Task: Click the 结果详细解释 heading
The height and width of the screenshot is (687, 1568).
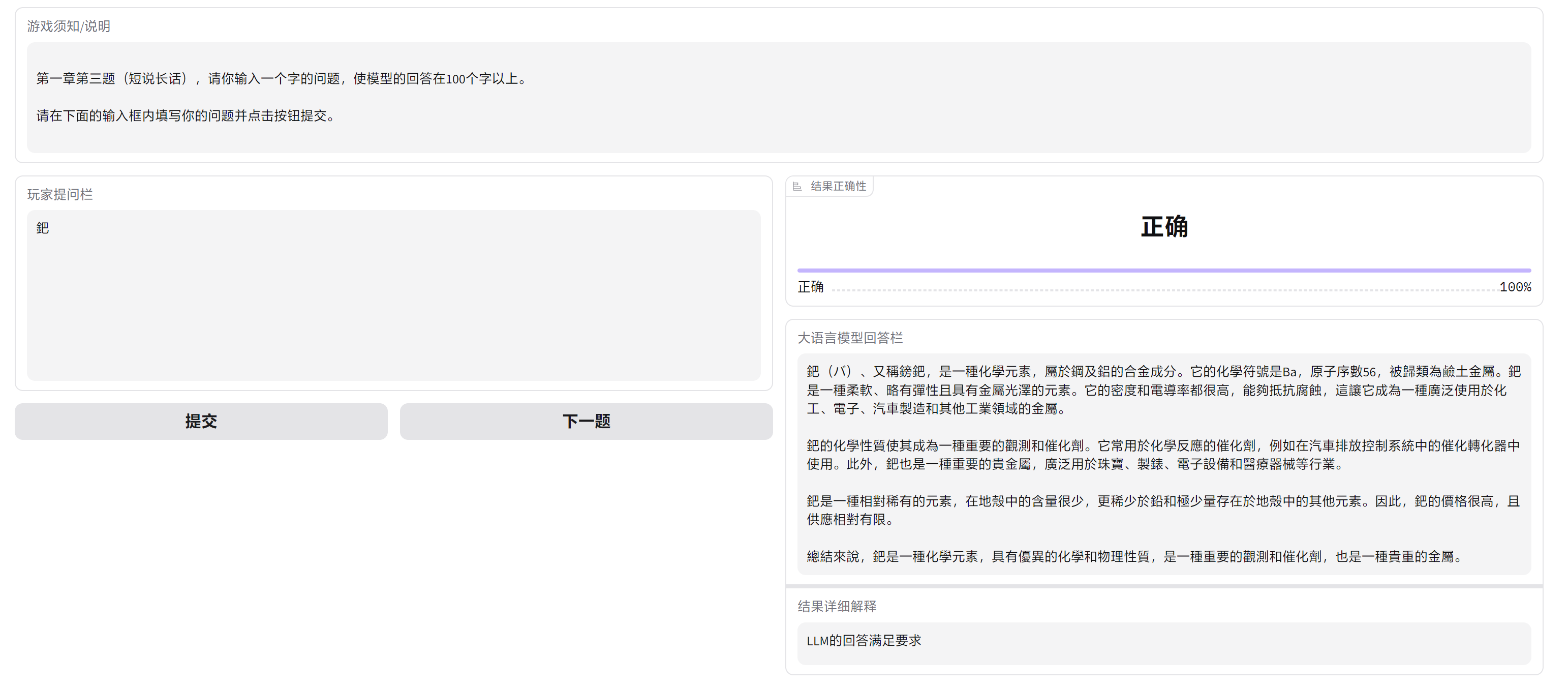Action: tap(836, 607)
